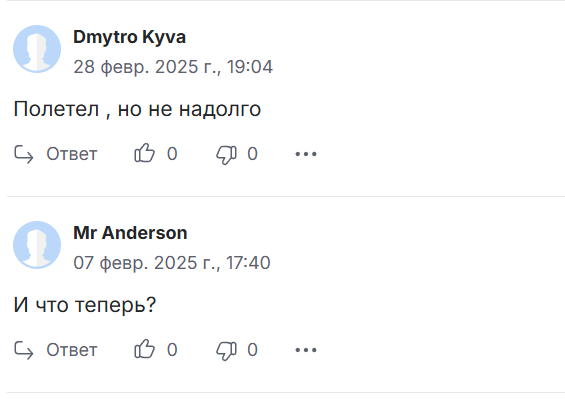Open Mr Anderson username link

point(130,233)
